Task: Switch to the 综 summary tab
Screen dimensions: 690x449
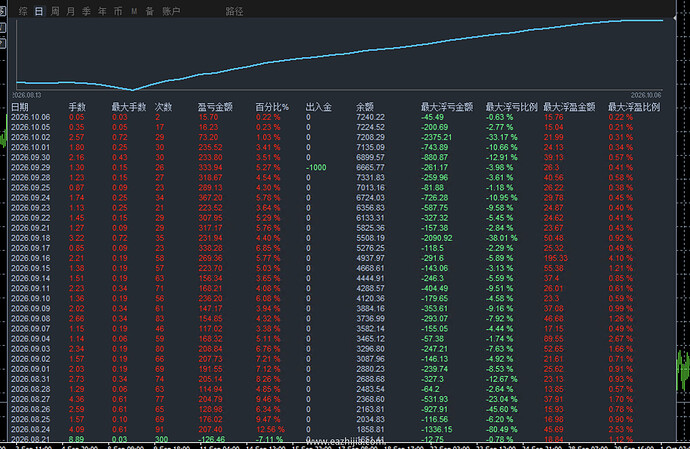Action: click(23, 11)
